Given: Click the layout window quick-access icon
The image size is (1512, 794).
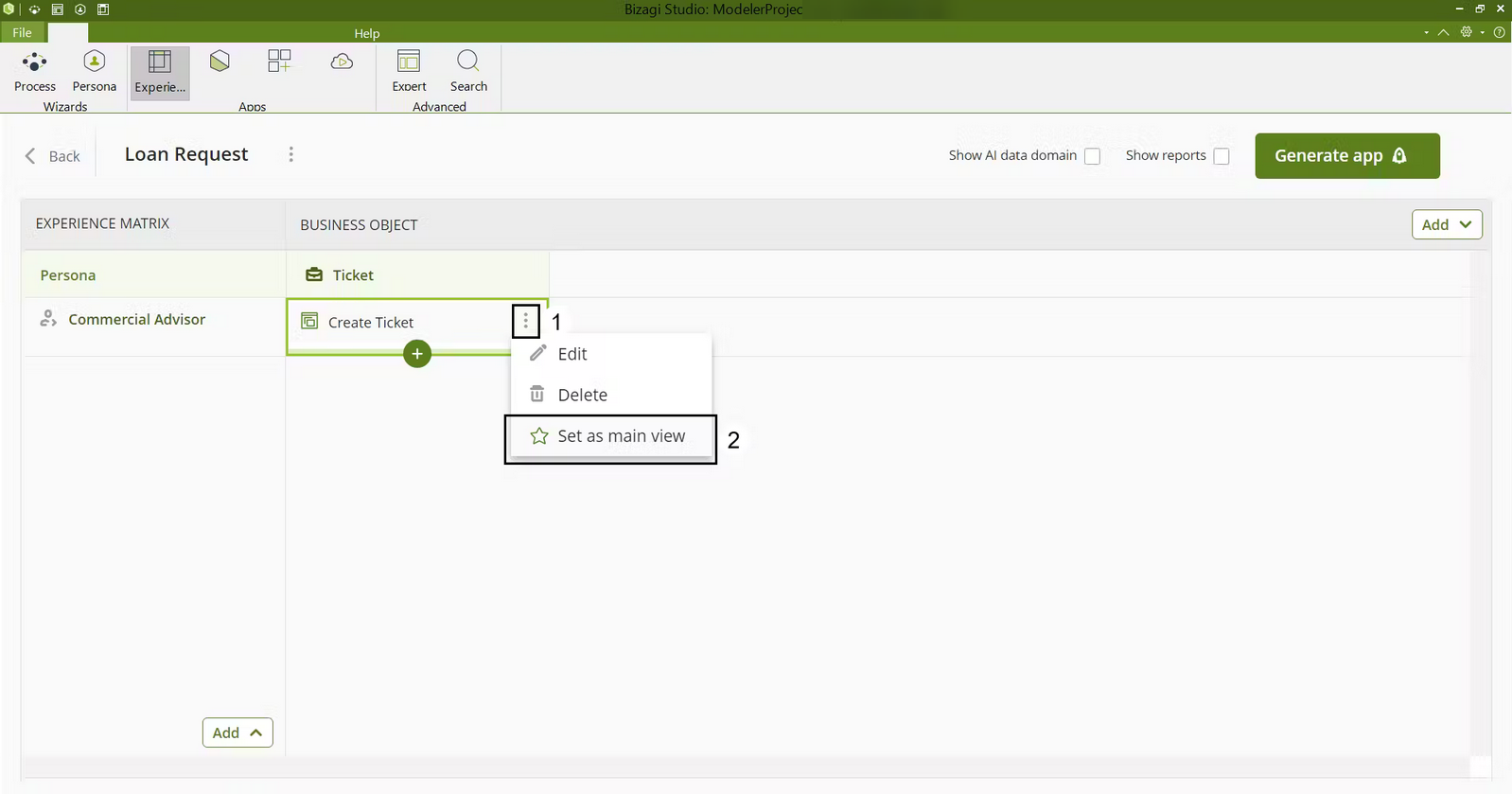Looking at the screenshot, I should 58,9.
